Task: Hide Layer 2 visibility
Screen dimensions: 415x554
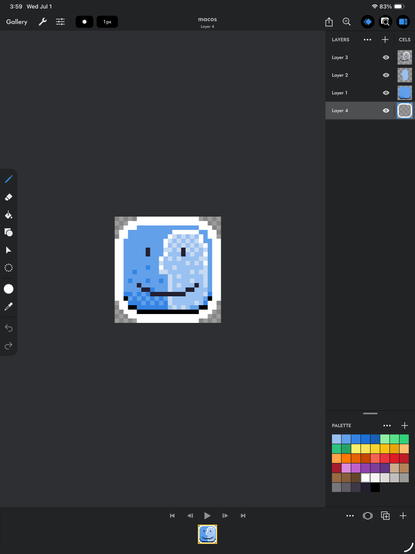Action: (386, 75)
